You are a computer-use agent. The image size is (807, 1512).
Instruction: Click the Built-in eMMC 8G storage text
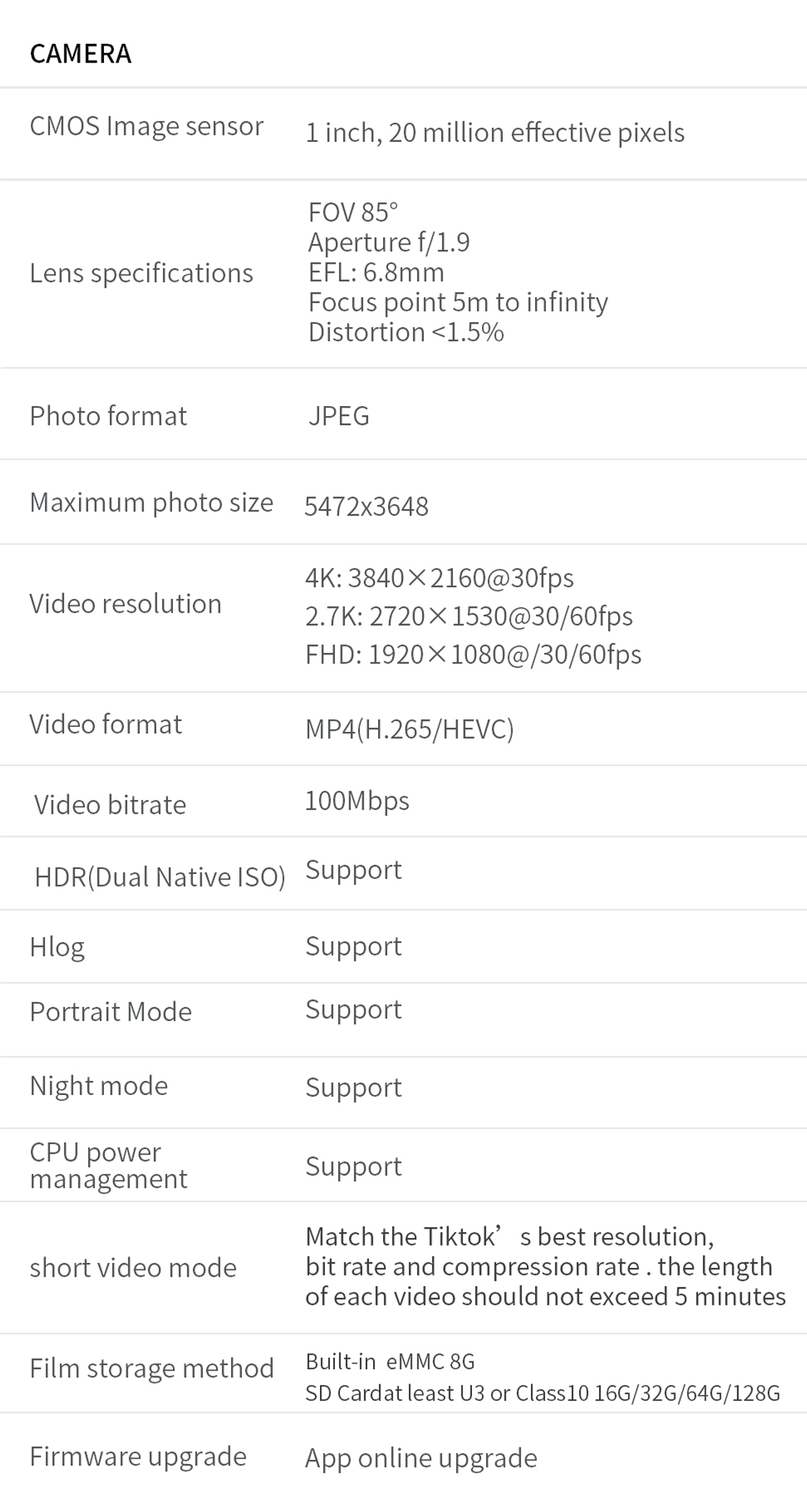click(390, 1361)
